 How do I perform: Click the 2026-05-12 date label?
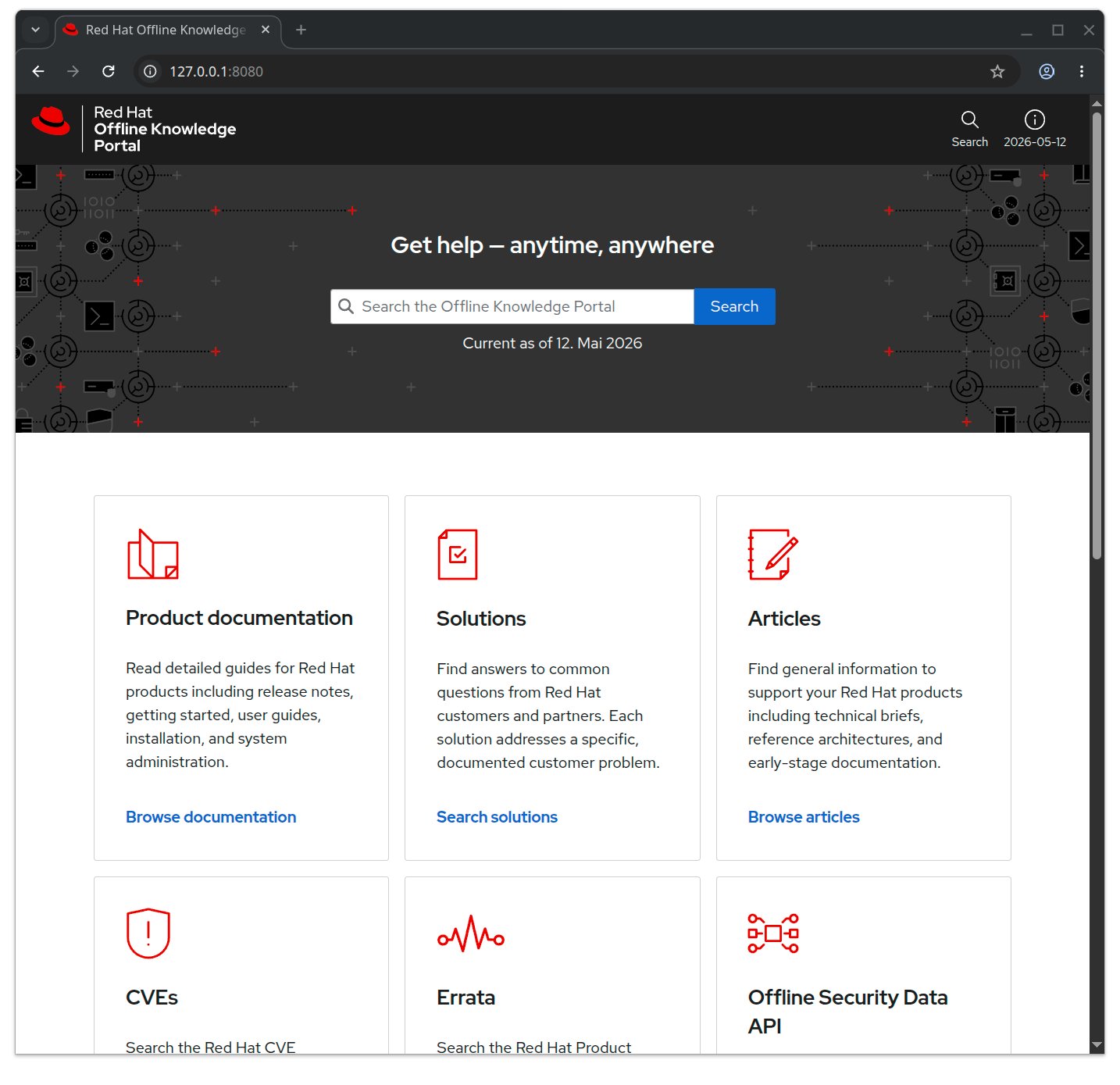[x=1034, y=142]
